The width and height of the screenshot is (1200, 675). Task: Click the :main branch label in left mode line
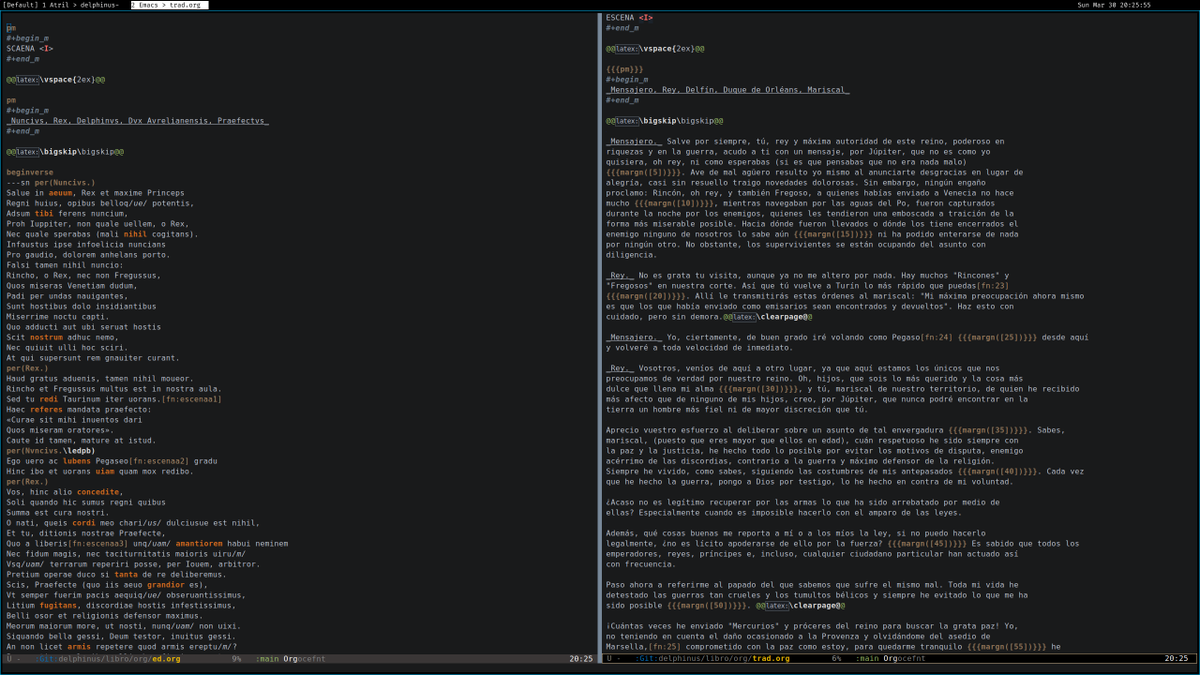point(267,659)
